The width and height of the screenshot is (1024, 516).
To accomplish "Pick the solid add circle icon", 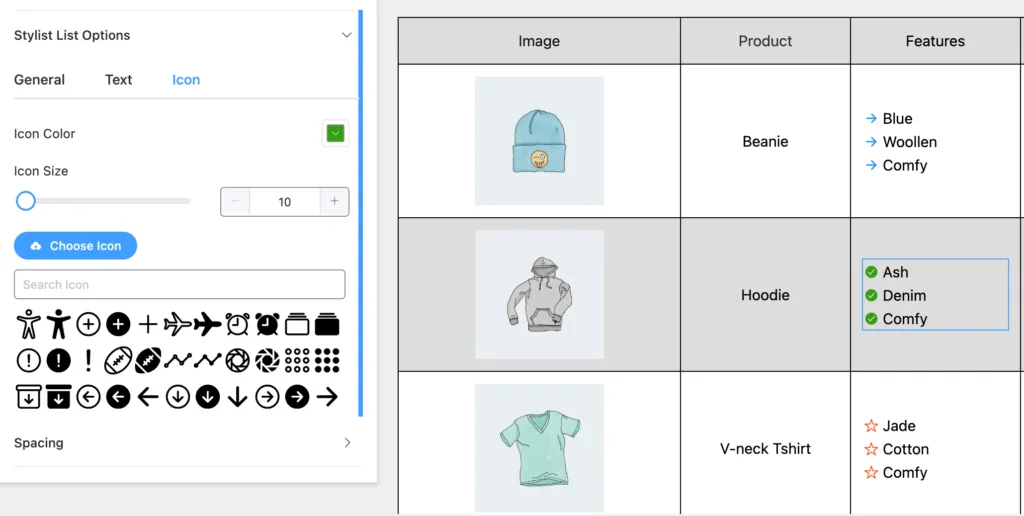I will pos(118,324).
